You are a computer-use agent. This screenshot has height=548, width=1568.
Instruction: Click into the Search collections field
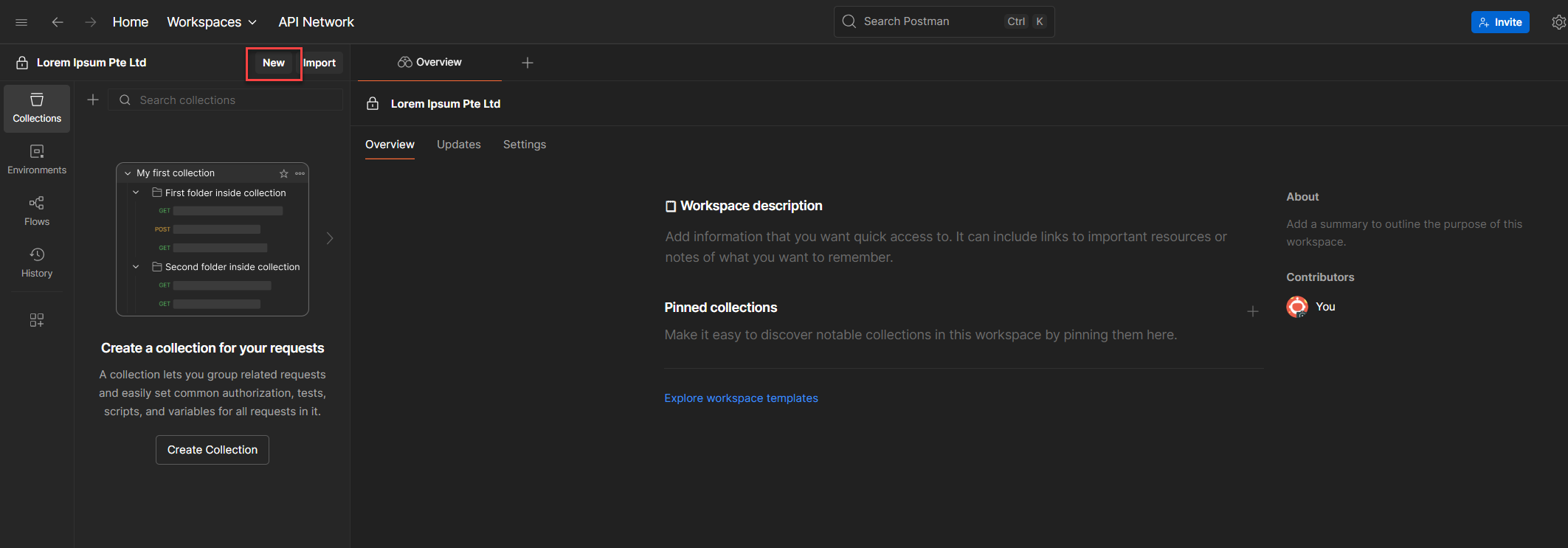tap(226, 100)
